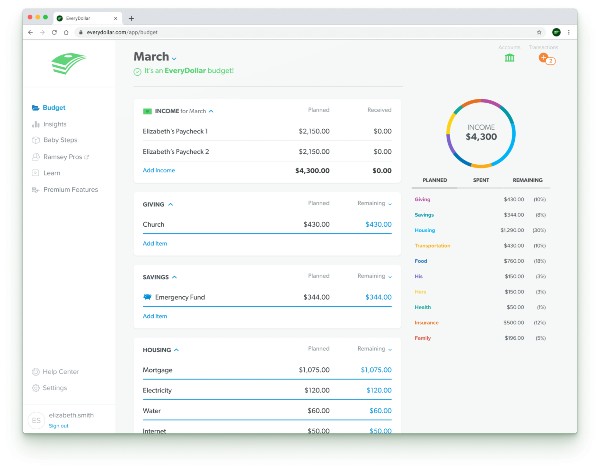This screenshot has height=470, width=600.
Task: Click Food category in summary list
Action: [x=421, y=261]
